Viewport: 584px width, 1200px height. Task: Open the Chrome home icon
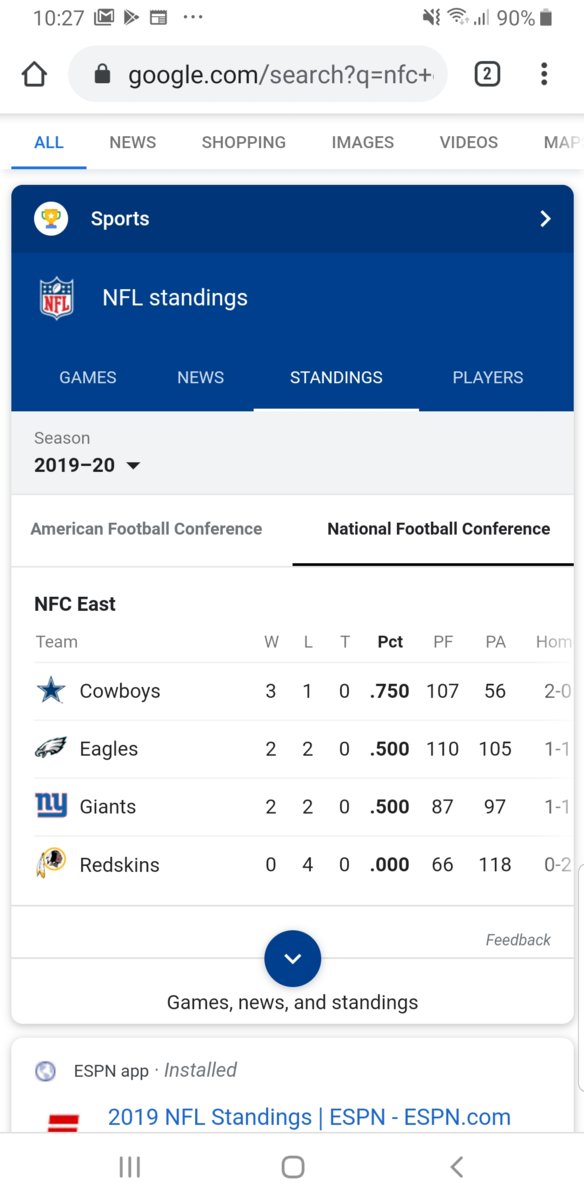tap(33, 74)
